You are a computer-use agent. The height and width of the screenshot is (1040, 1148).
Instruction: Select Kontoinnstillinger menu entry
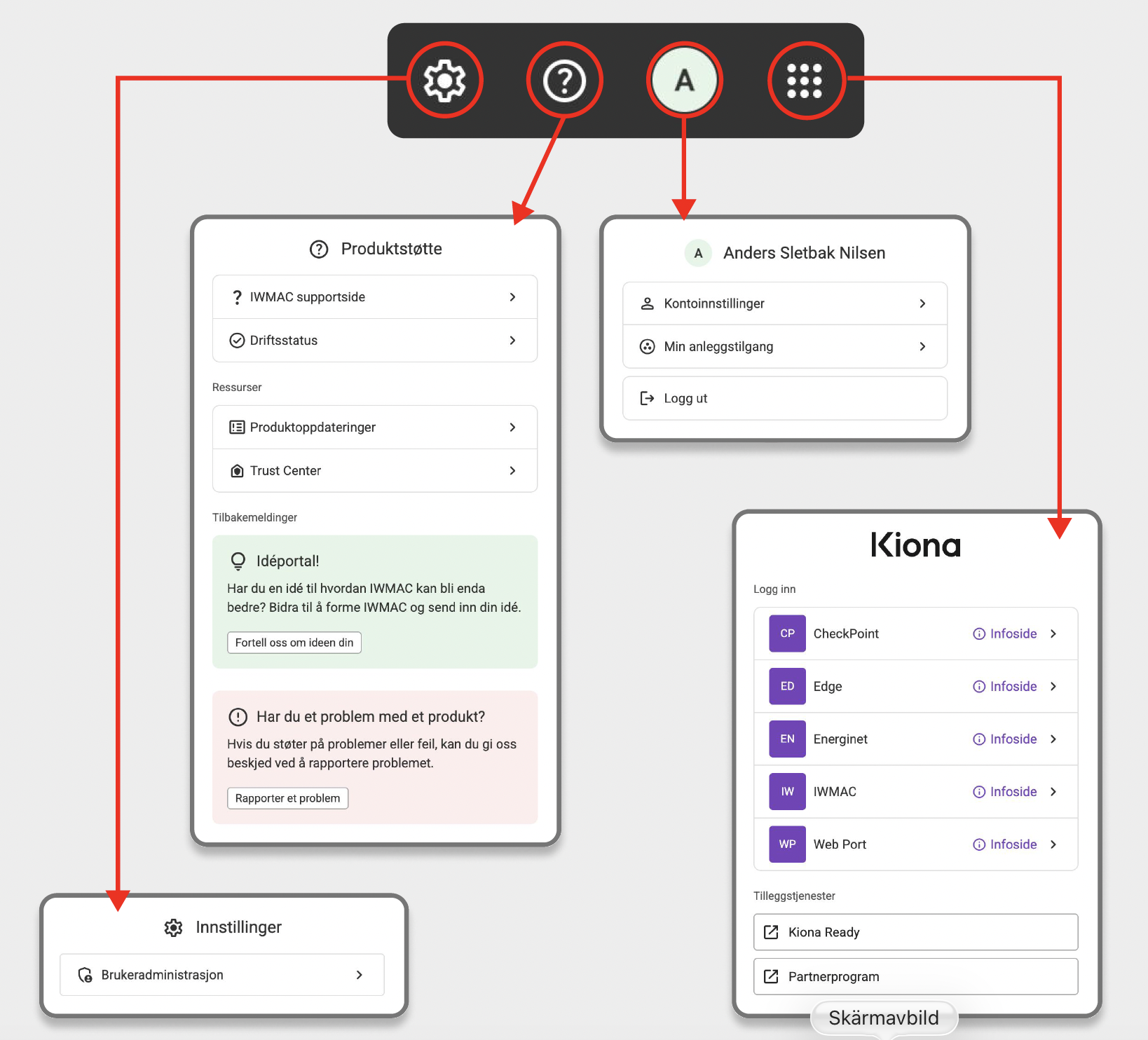(785, 303)
